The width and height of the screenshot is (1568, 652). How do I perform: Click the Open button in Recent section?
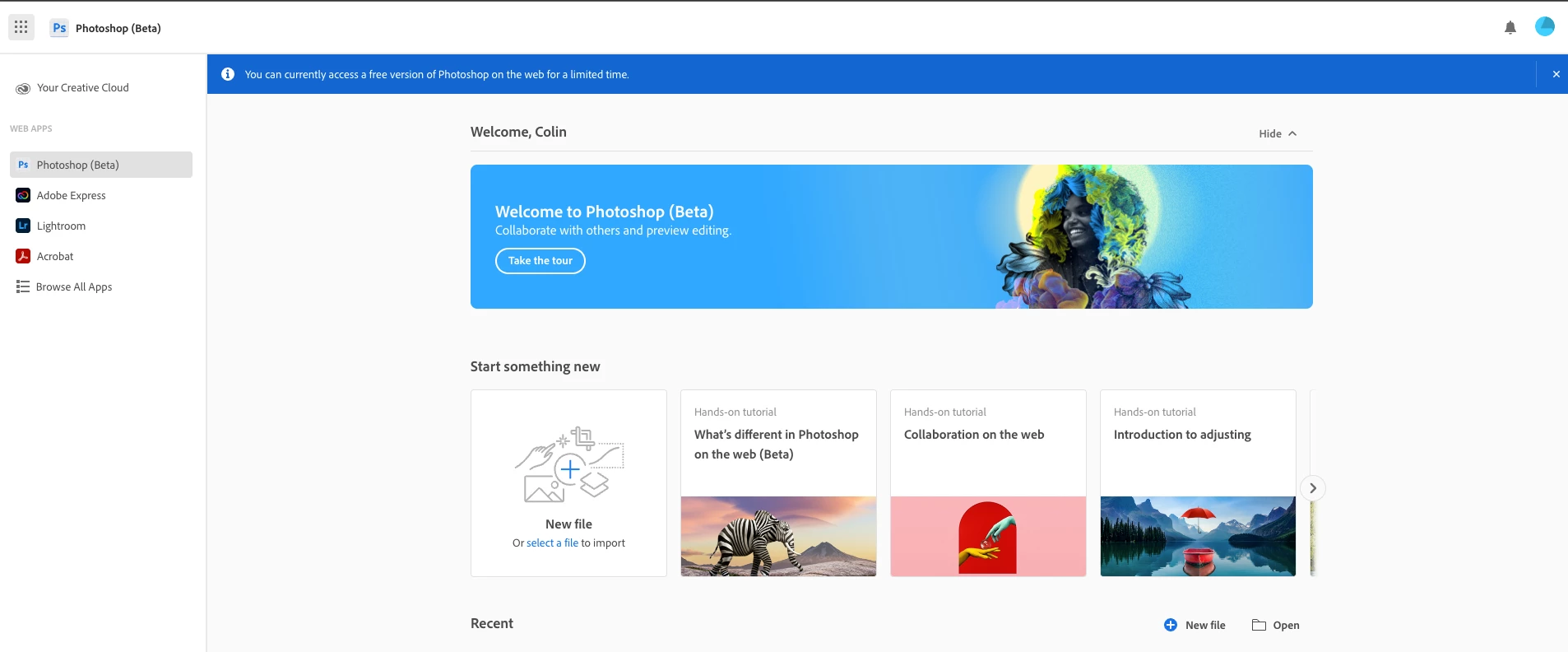tap(1276, 625)
